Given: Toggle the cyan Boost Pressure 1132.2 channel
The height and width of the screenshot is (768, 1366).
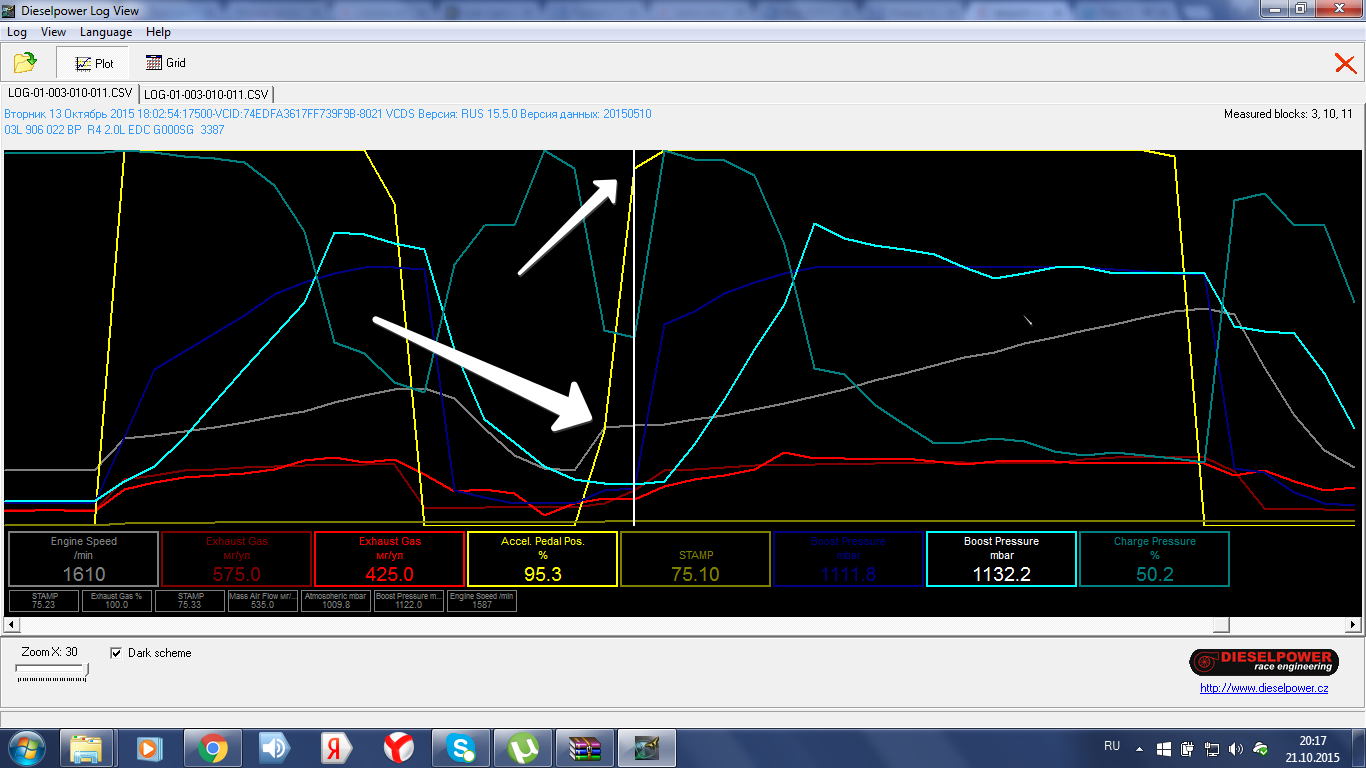Looking at the screenshot, I should coord(1001,558).
